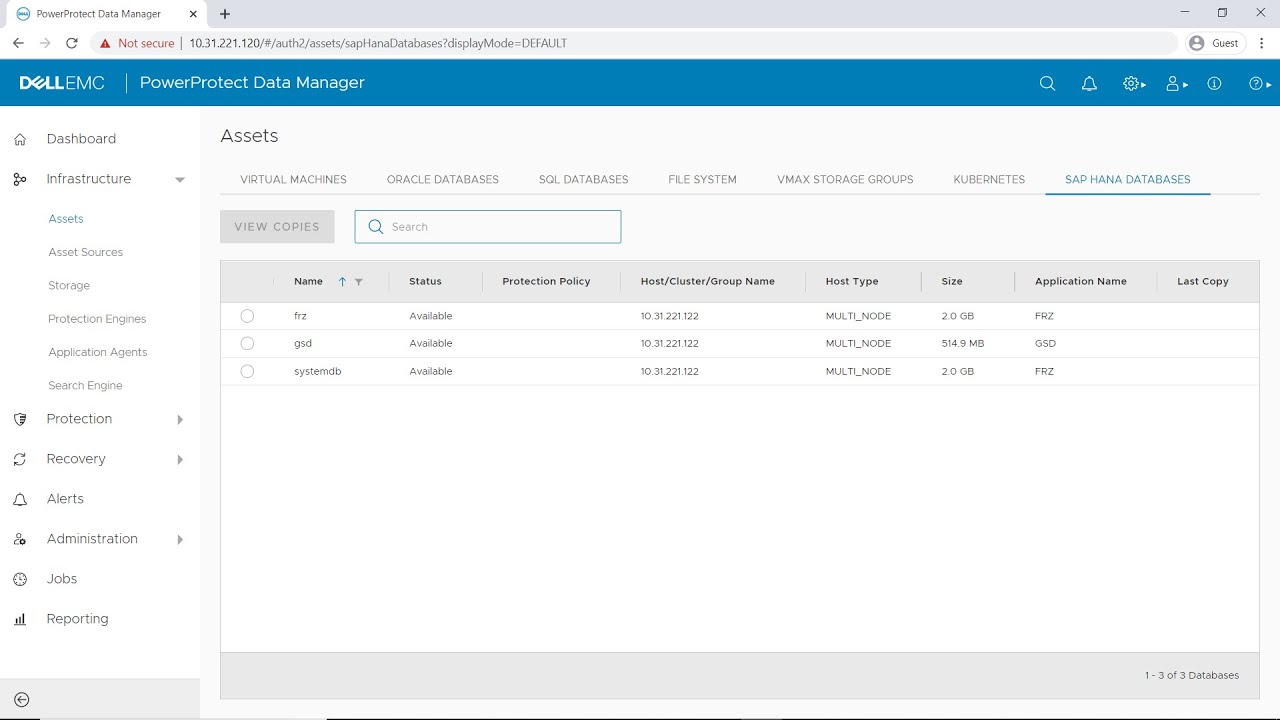Click the Jobs clock icon
Screen dimensions: 1280x720
(x=20, y=579)
